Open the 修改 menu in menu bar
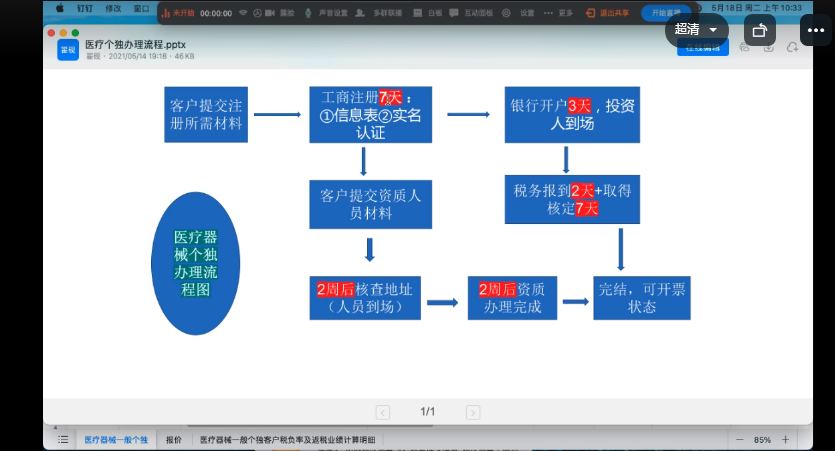This screenshot has height=451, width=835. pyautogui.click(x=113, y=9)
